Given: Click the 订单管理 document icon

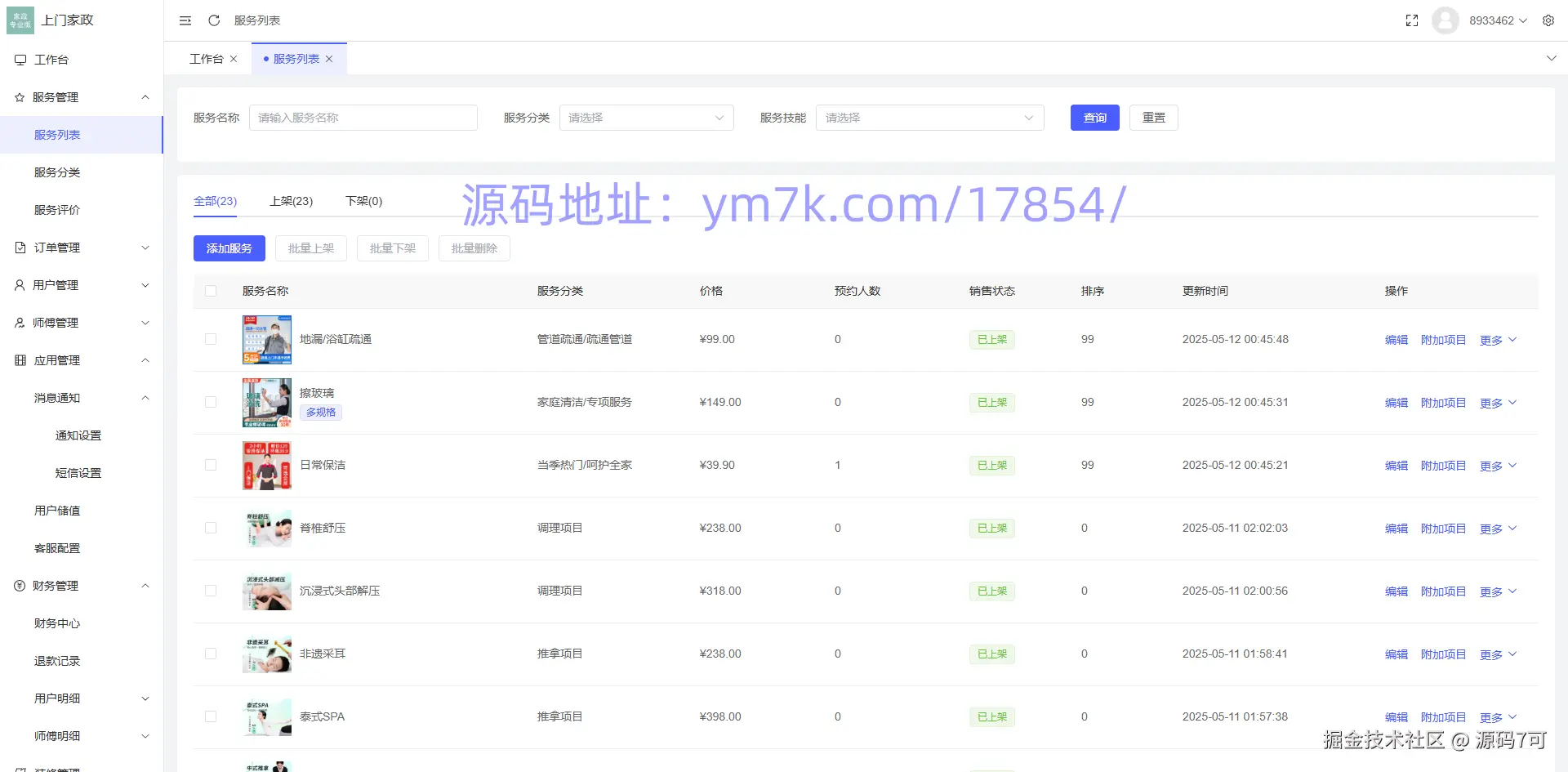Looking at the screenshot, I should pyautogui.click(x=20, y=248).
